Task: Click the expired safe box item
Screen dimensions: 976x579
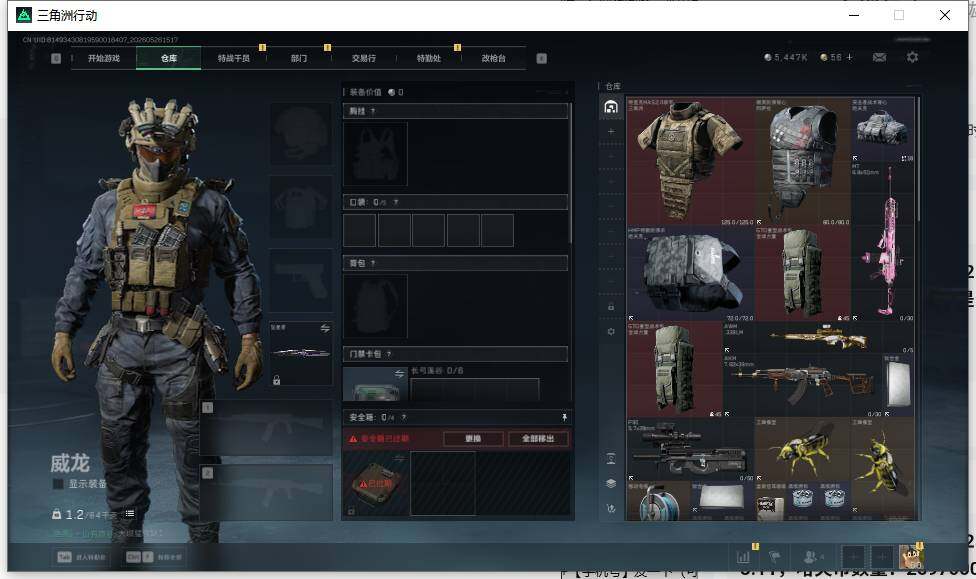Action: (x=376, y=483)
